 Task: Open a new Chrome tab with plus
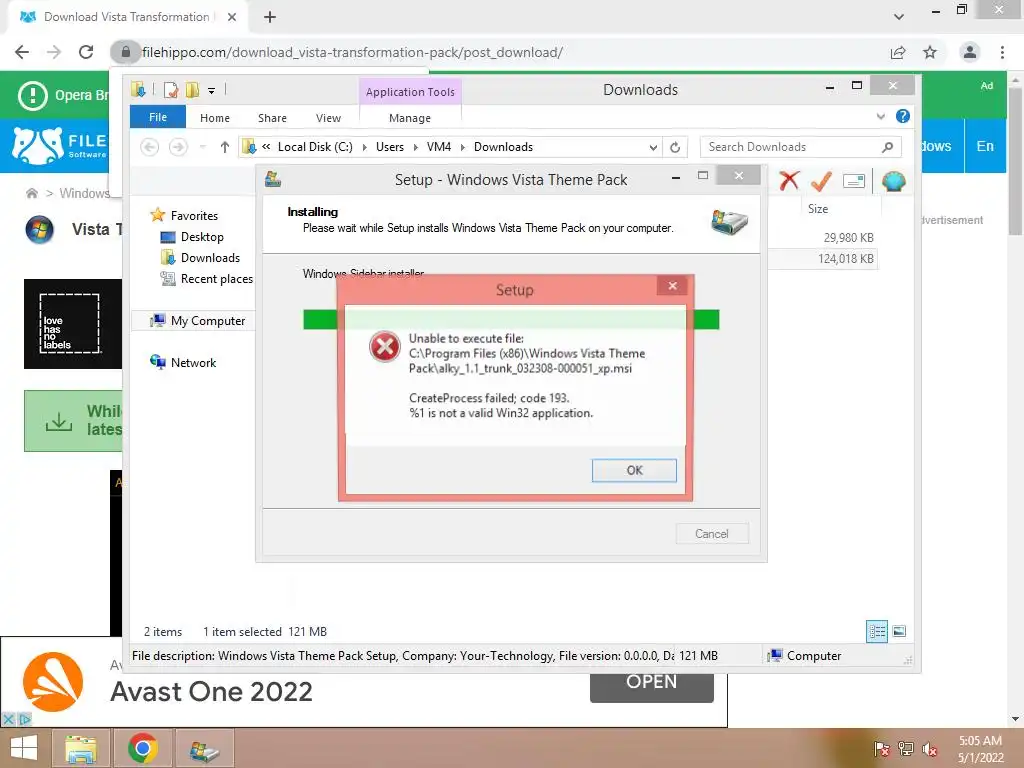270,17
